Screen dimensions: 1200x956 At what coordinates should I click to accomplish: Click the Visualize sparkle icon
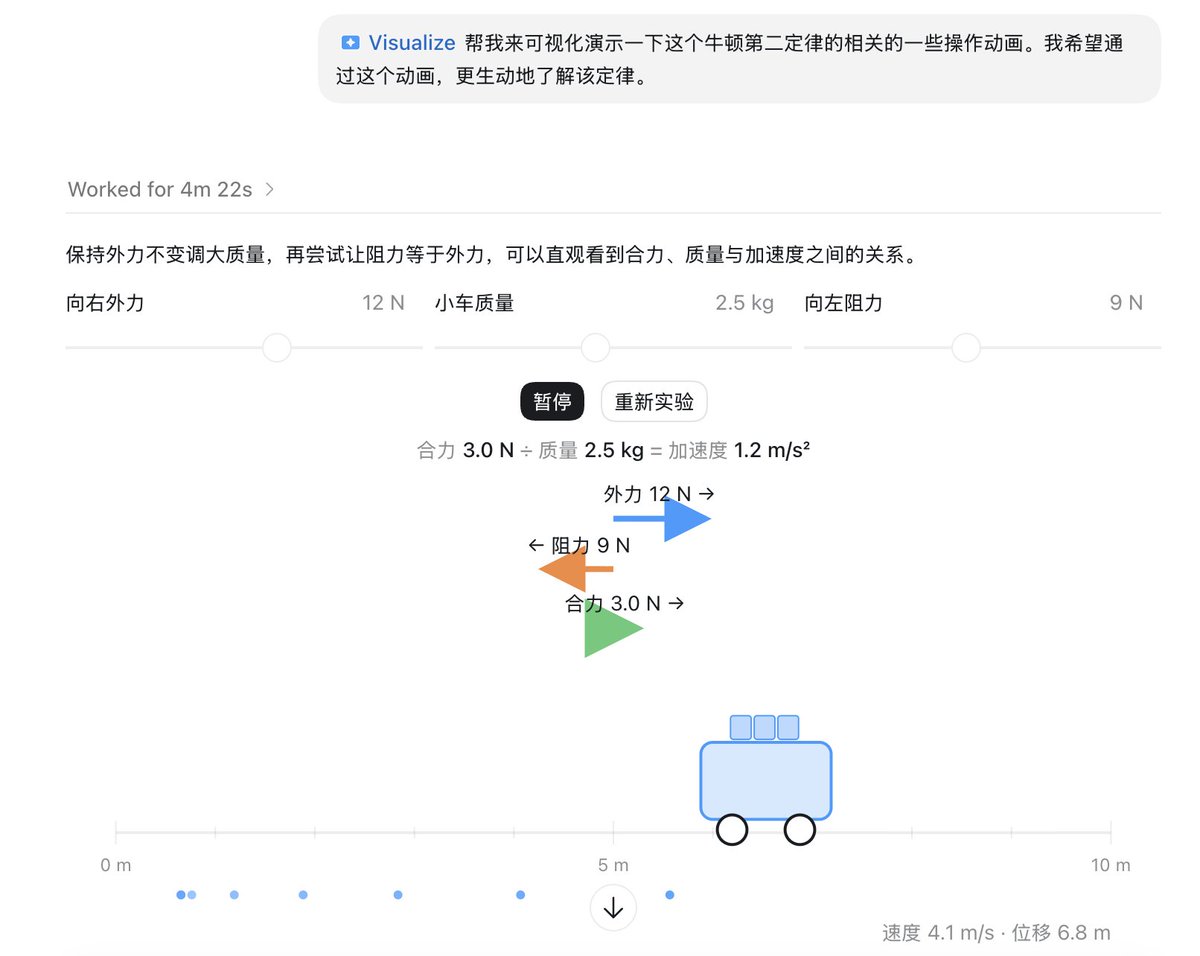(350, 43)
